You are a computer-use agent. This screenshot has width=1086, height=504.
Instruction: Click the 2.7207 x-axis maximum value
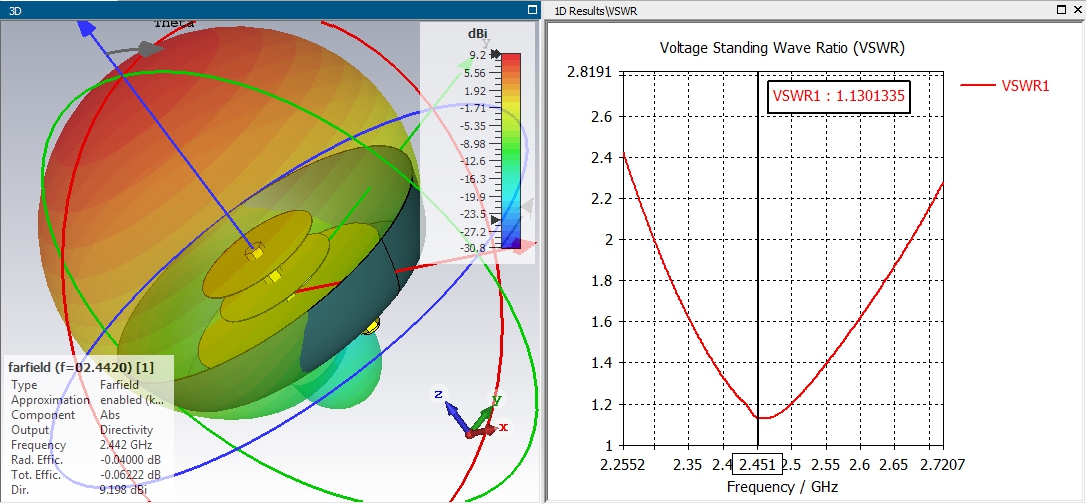(943, 463)
